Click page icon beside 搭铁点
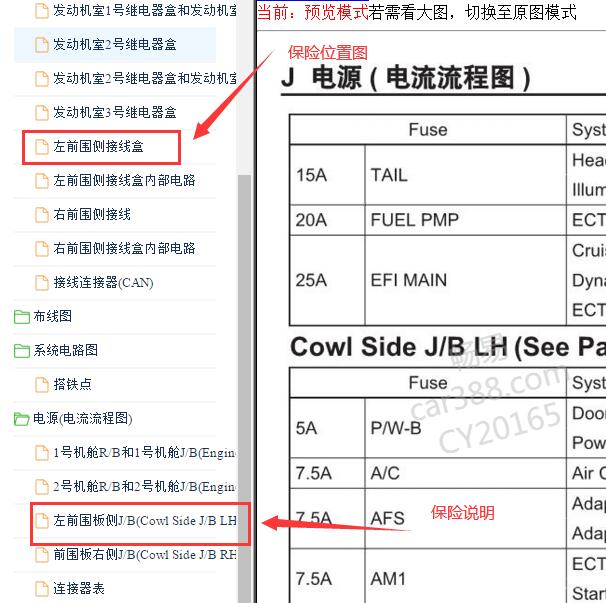The height and width of the screenshot is (603, 606). 42,385
